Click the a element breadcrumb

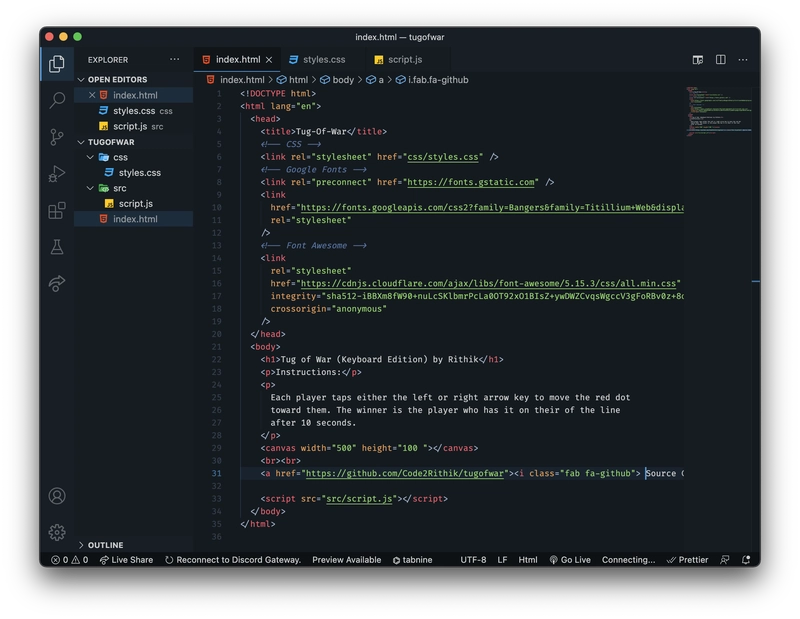pyautogui.click(x=375, y=80)
